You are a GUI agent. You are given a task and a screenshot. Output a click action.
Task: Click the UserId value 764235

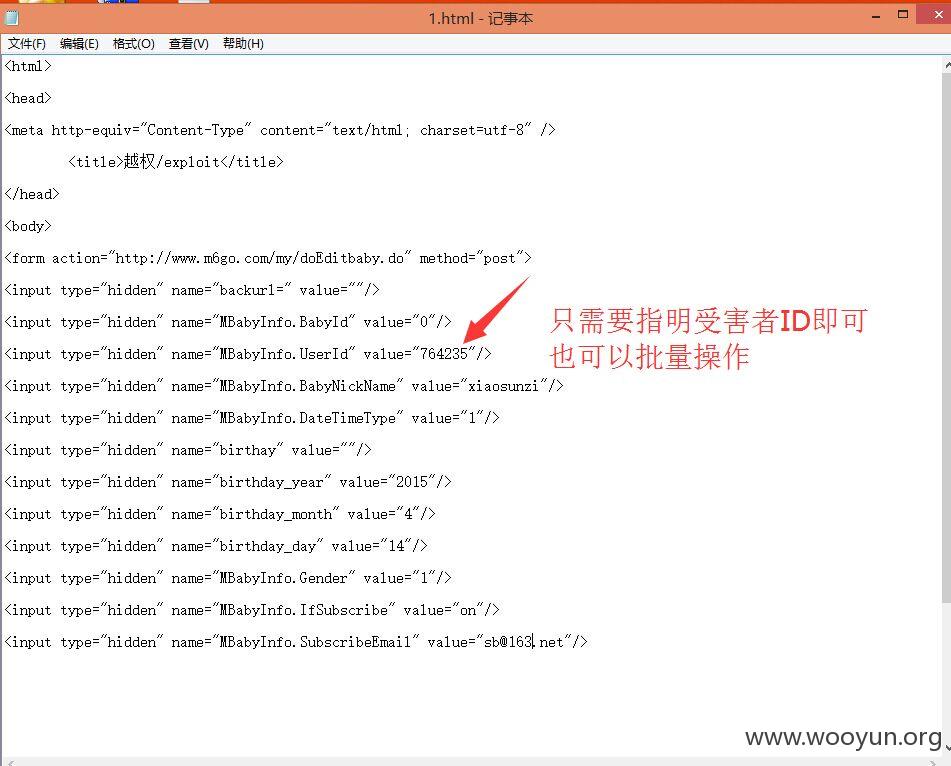pyautogui.click(x=444, y=354)
